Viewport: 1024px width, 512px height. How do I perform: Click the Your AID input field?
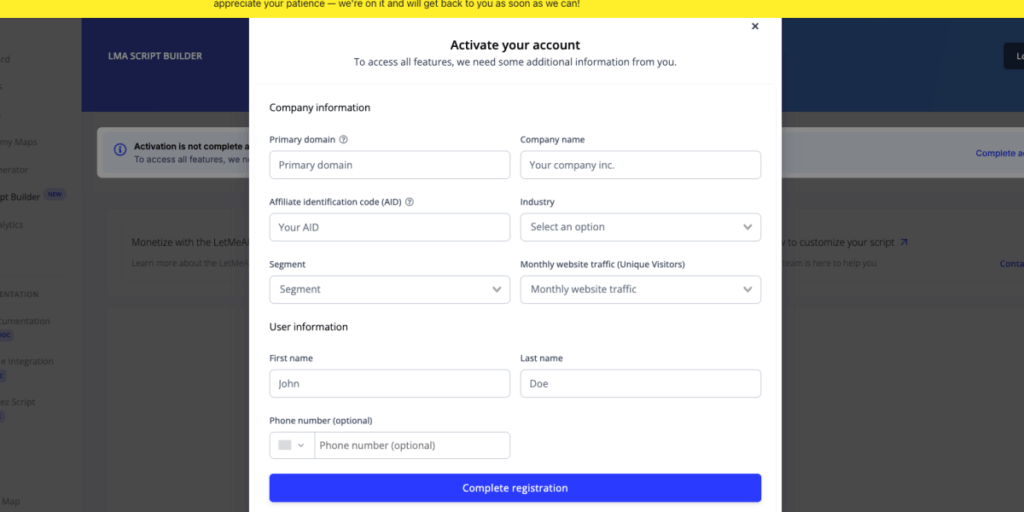pos(390,227)
